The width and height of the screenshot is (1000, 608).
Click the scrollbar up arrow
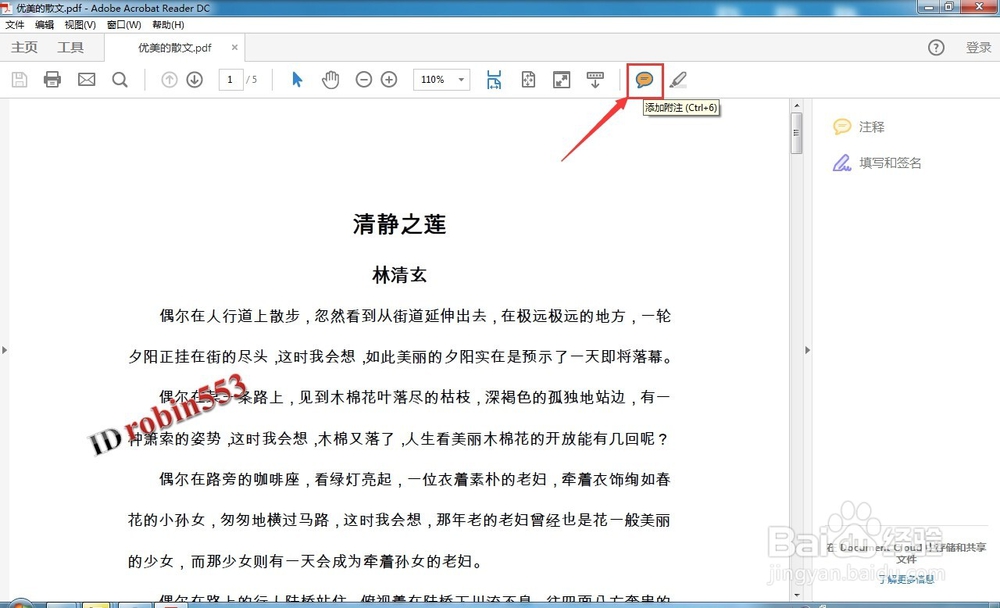(796, 105)
